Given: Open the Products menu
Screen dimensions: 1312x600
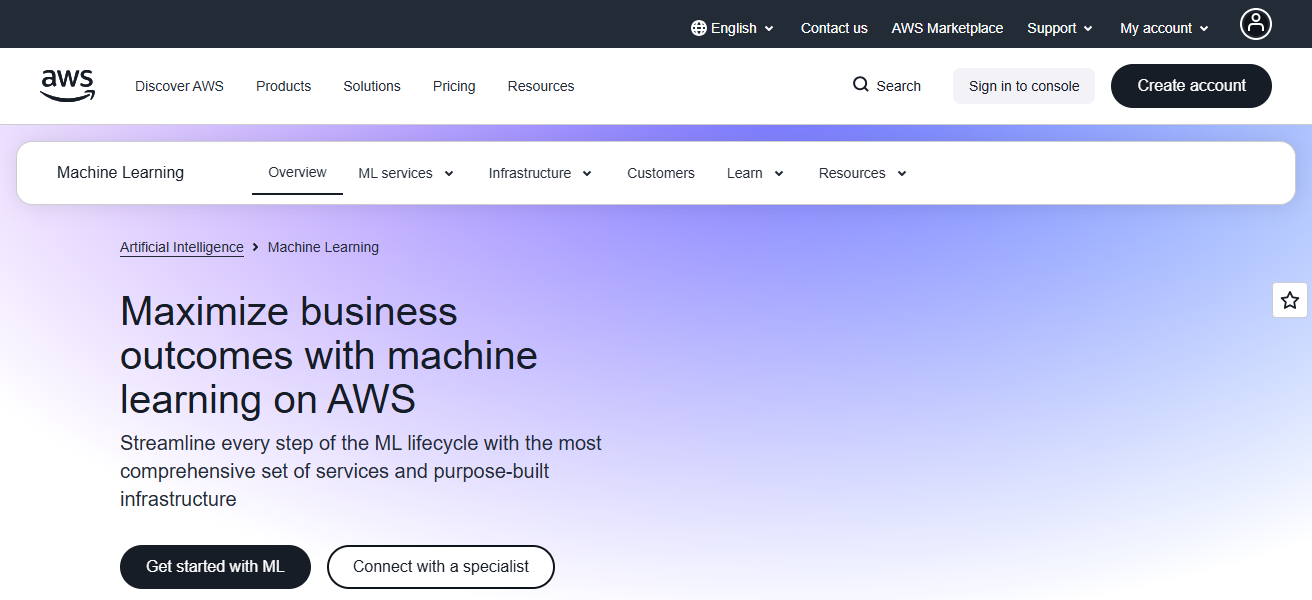Looking at the screenshot, I should coord(283,86).
